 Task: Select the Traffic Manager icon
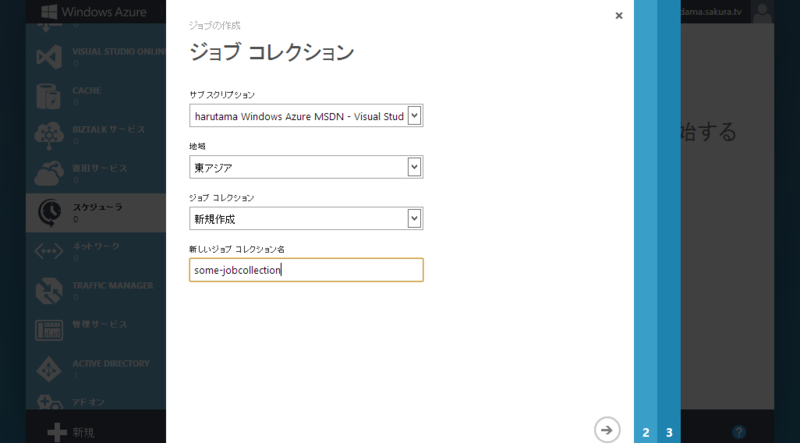coord(49,291)
